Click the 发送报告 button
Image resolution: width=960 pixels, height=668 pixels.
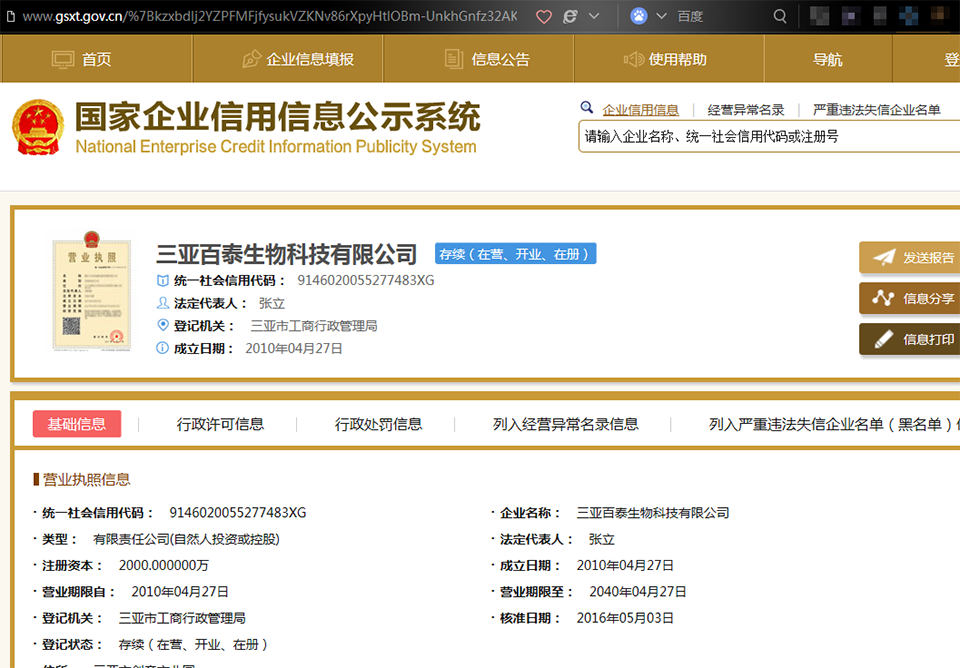tap(910, 257)
